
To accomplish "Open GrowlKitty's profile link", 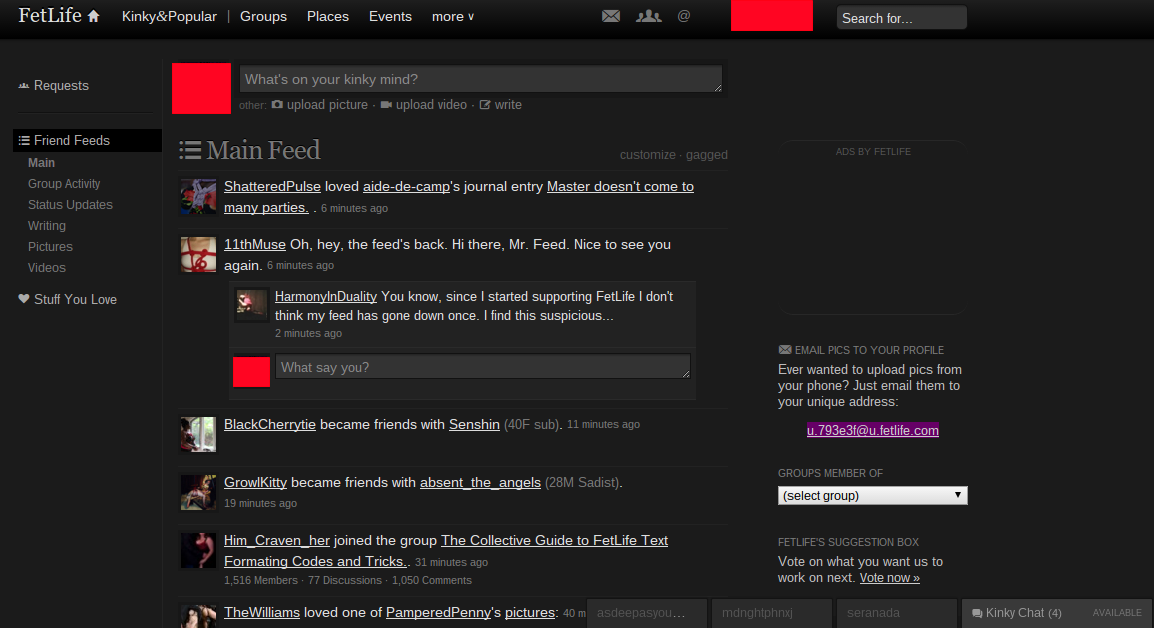I will tap(255, 482).
